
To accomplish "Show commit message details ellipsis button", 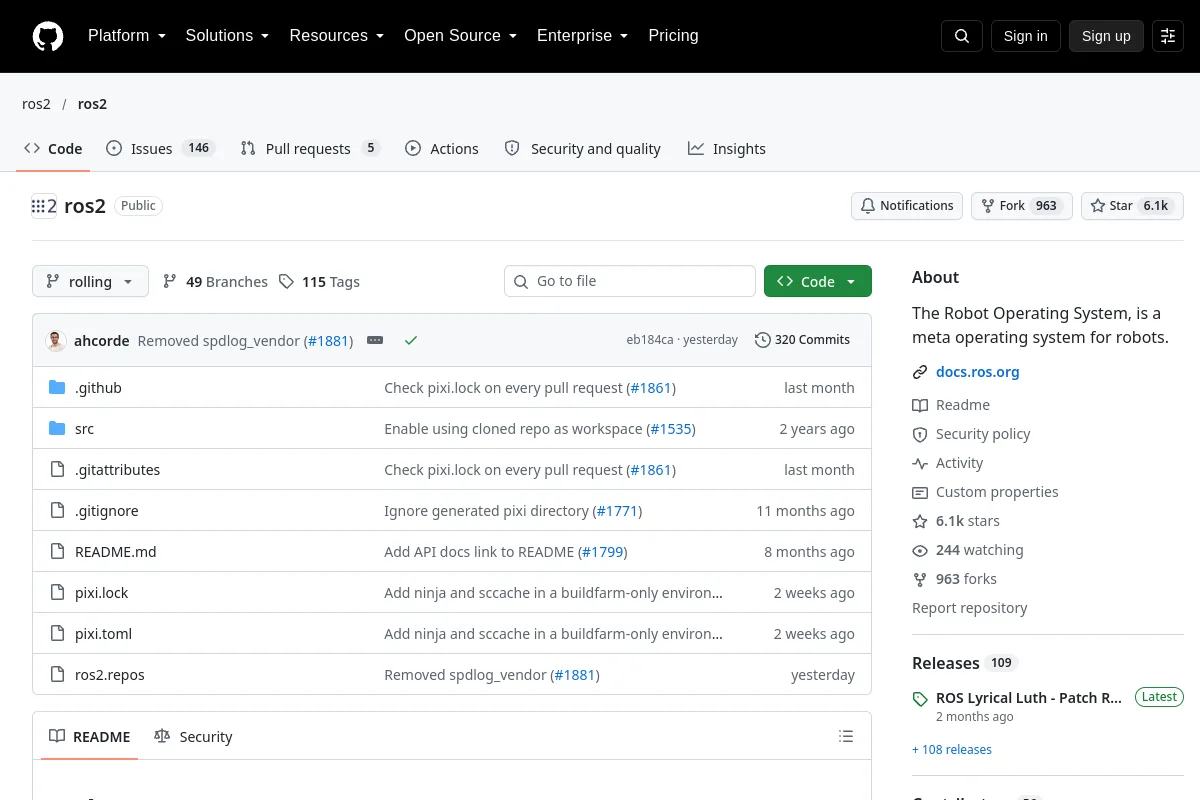I will 375,340.
